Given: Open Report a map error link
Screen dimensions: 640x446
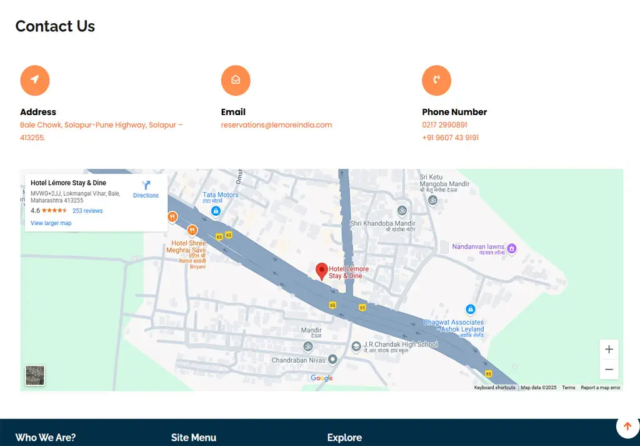Looking at the screenshot, I should point(601,387).
